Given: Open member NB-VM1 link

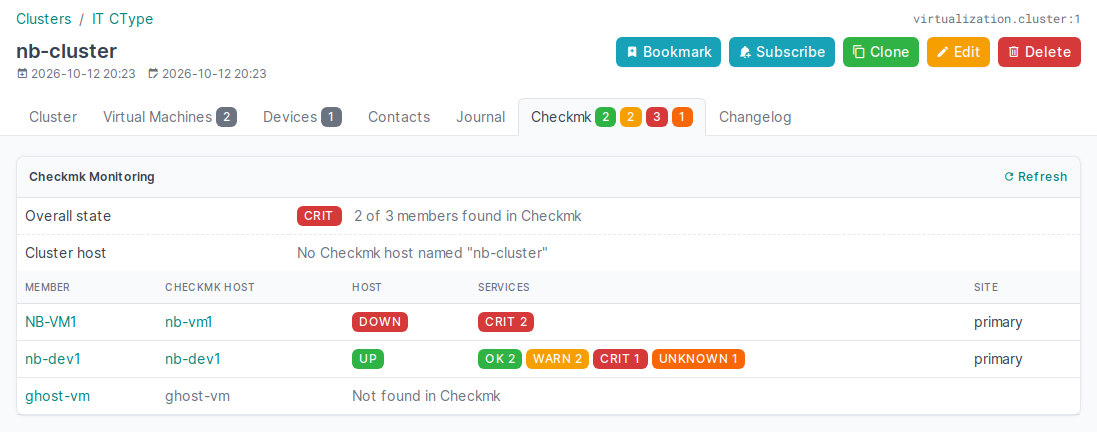Looking at the screenshot, I should coord(50,322).
